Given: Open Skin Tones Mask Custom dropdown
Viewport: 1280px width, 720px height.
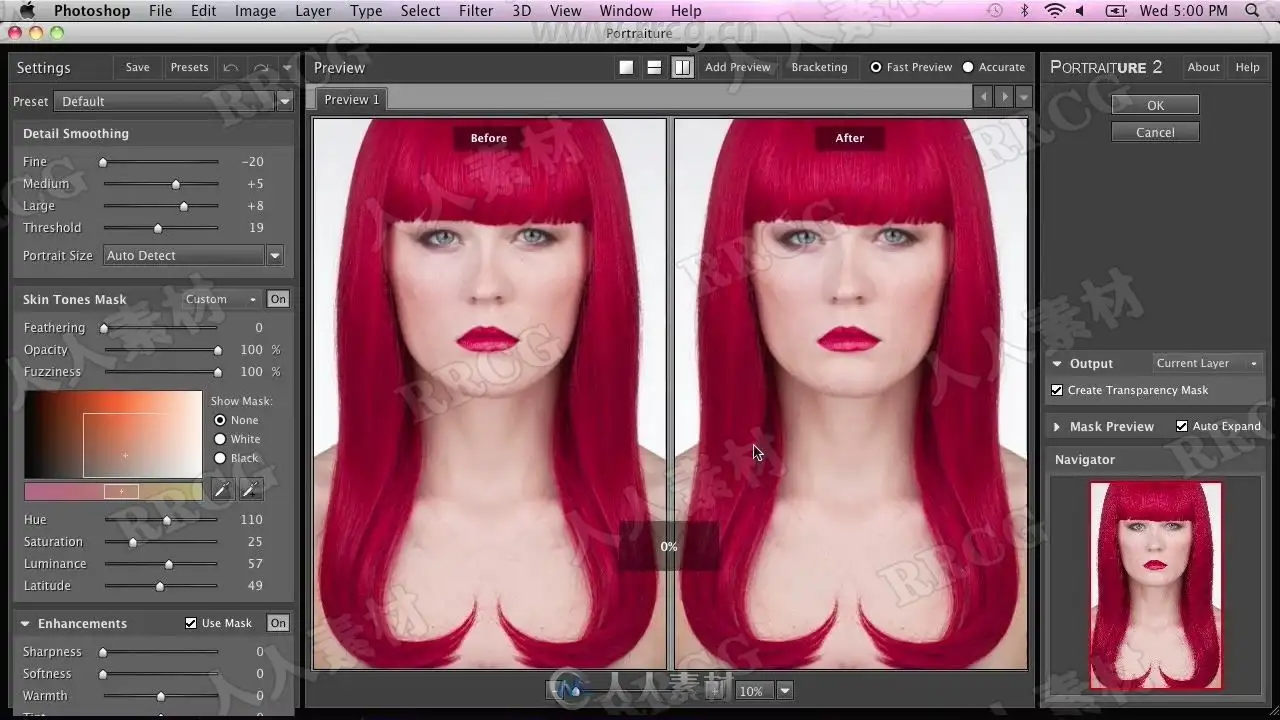Looking at the screenshot, I should coord(221,299).
